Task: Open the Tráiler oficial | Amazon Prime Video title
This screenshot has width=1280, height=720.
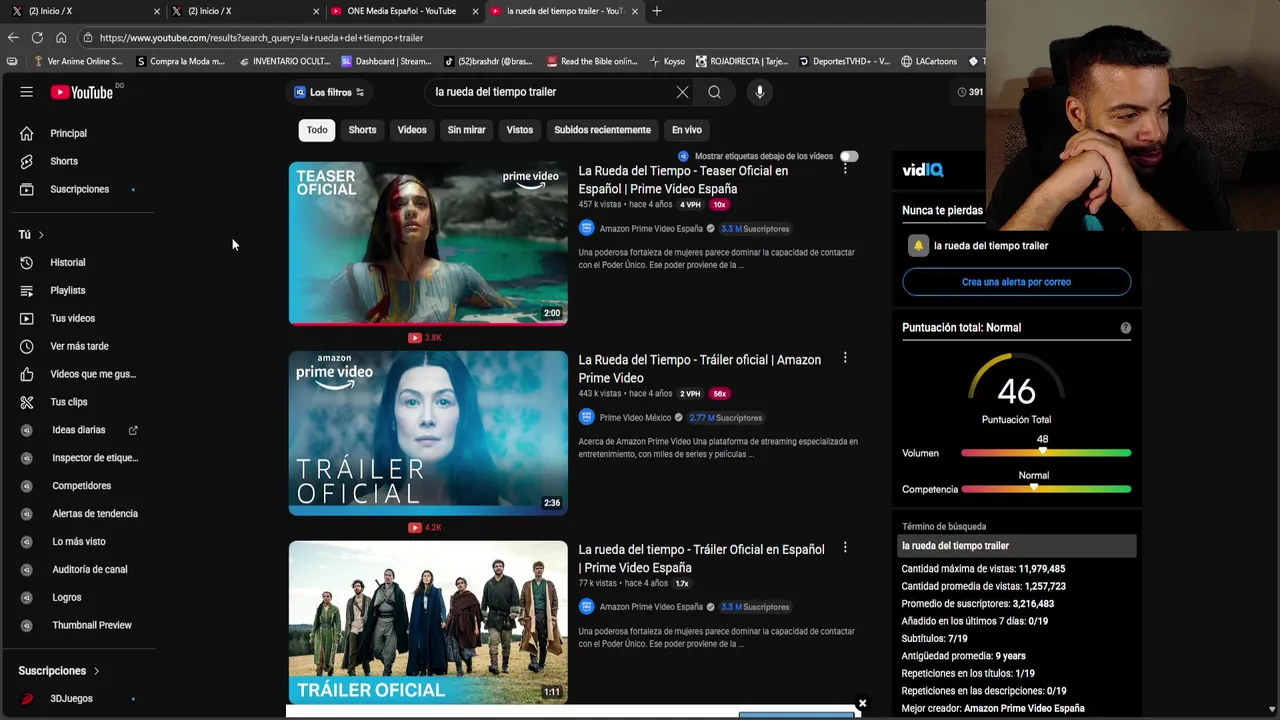Action: click(x=700, y=369)
